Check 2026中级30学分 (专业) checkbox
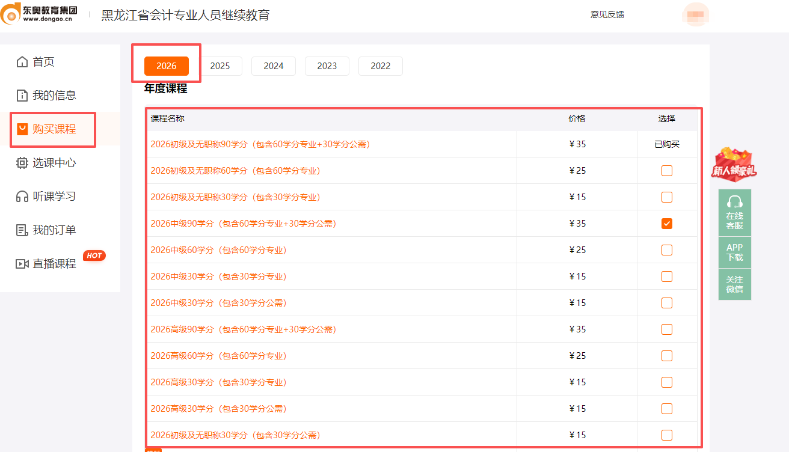Screen dimensions: 789x452 pyautogui.click(x=667, y=276)
